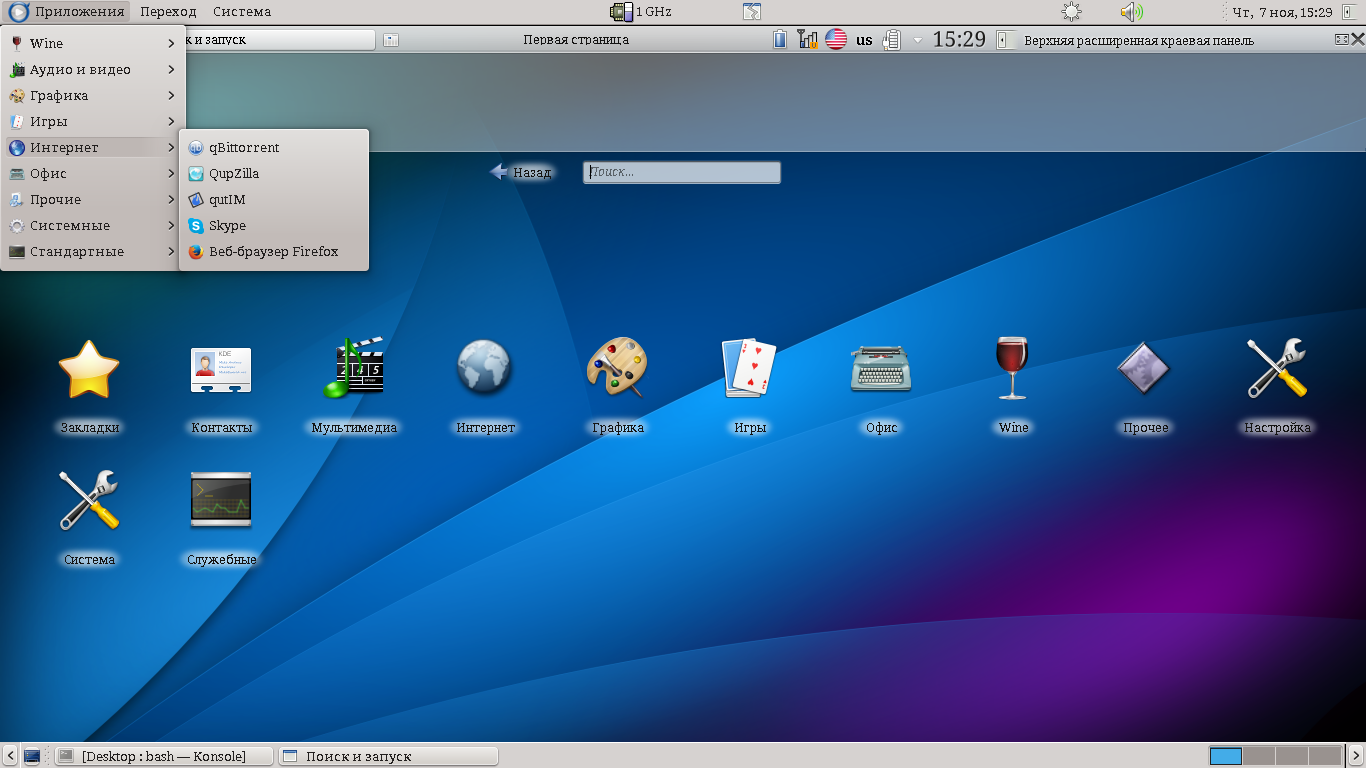Image resolution: width=1366 pixels, height=768 pixels.
Task: Switch to Desktop : bash — Konsole task
Action: point(163,756)
